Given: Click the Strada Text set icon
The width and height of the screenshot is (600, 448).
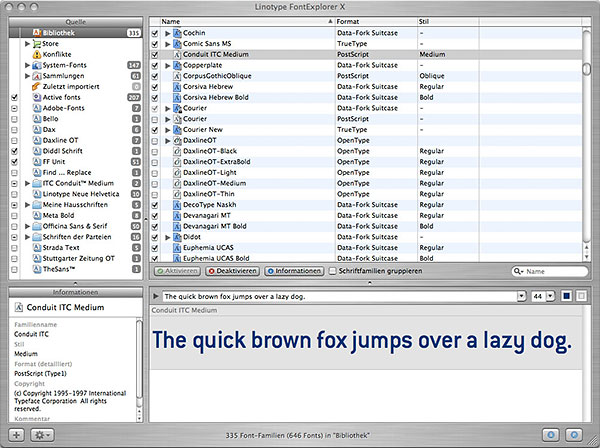Looking at the screenshot, I should coord(37,248).
